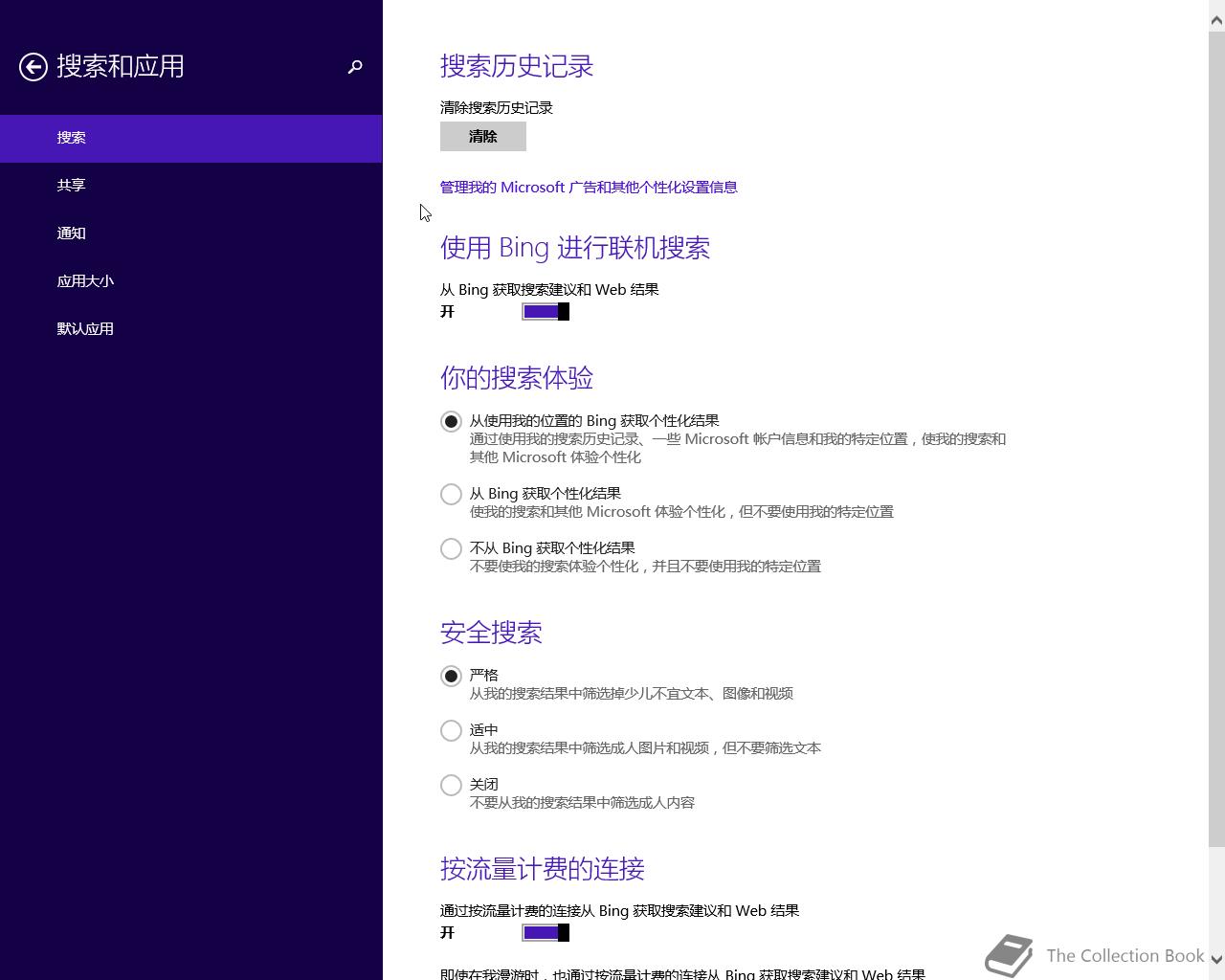1225x980 pixels.
Task: Choose 关闭 safe search option
Action: 451,786
